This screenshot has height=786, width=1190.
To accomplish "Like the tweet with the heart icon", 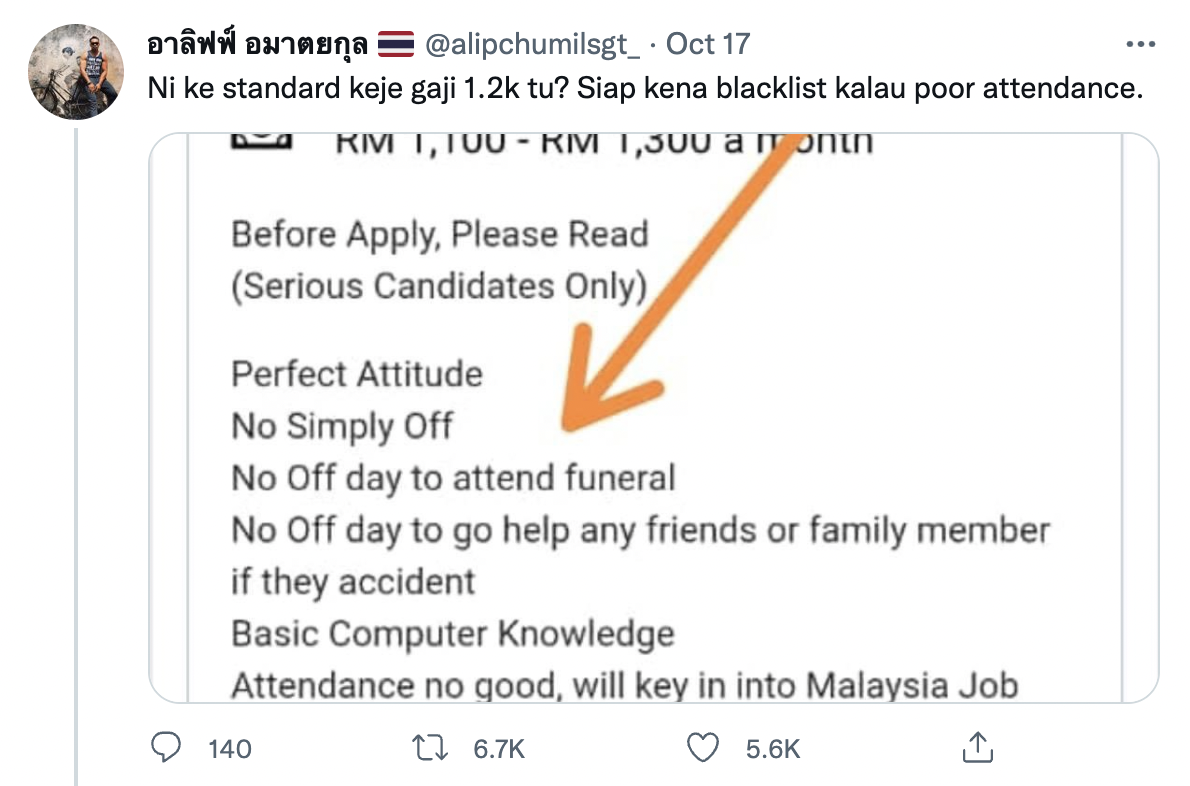I will tap(703, 748).
